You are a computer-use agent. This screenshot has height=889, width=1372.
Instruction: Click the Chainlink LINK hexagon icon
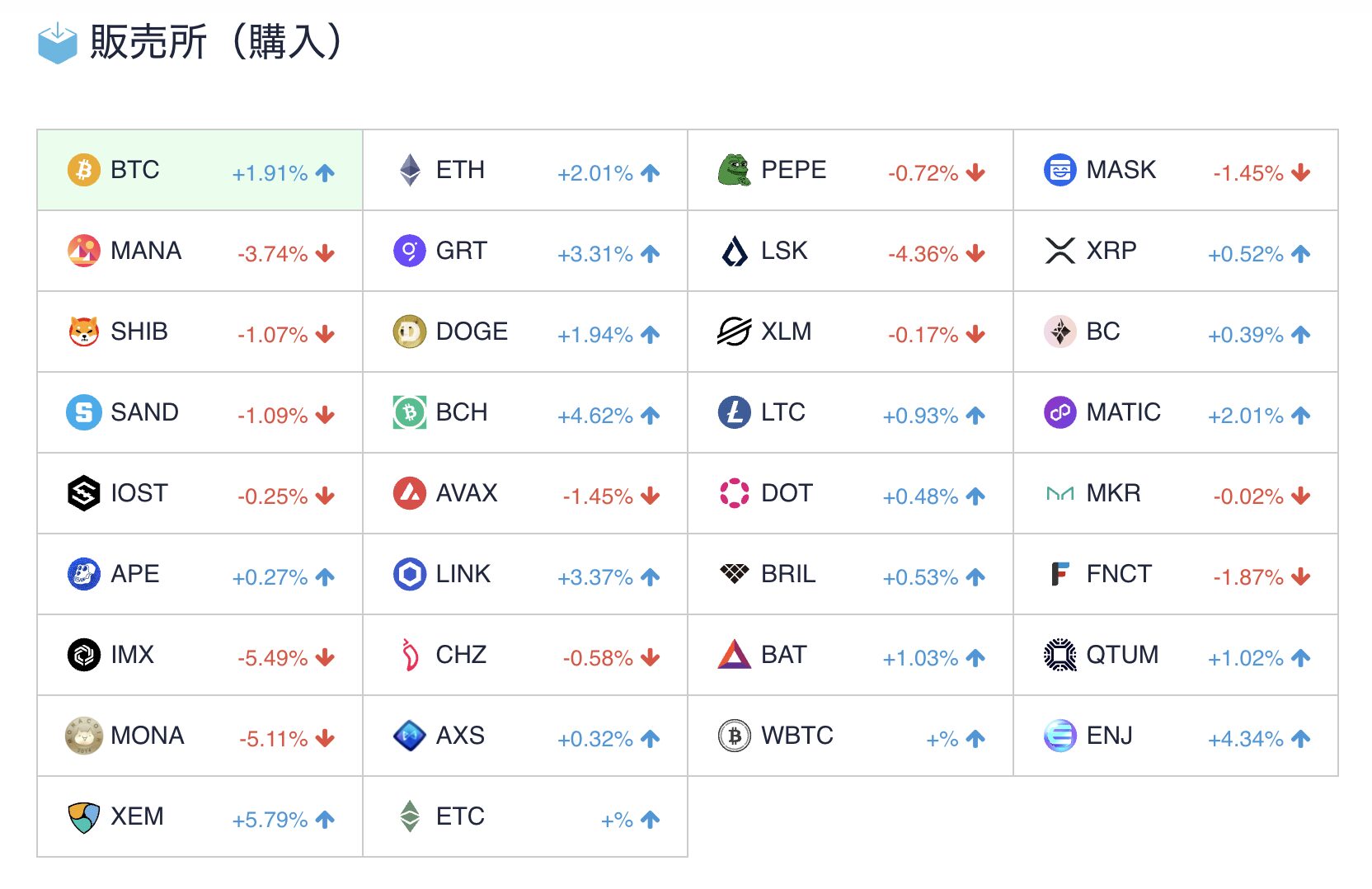click(x=410, y=574)
